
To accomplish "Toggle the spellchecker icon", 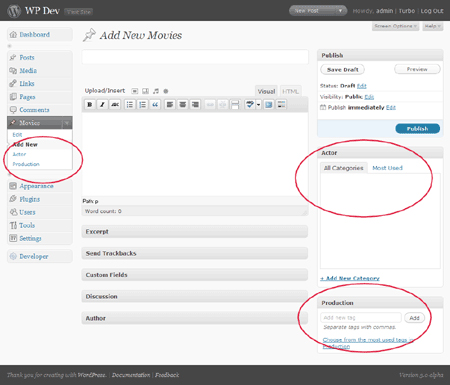I will [250, 105].
